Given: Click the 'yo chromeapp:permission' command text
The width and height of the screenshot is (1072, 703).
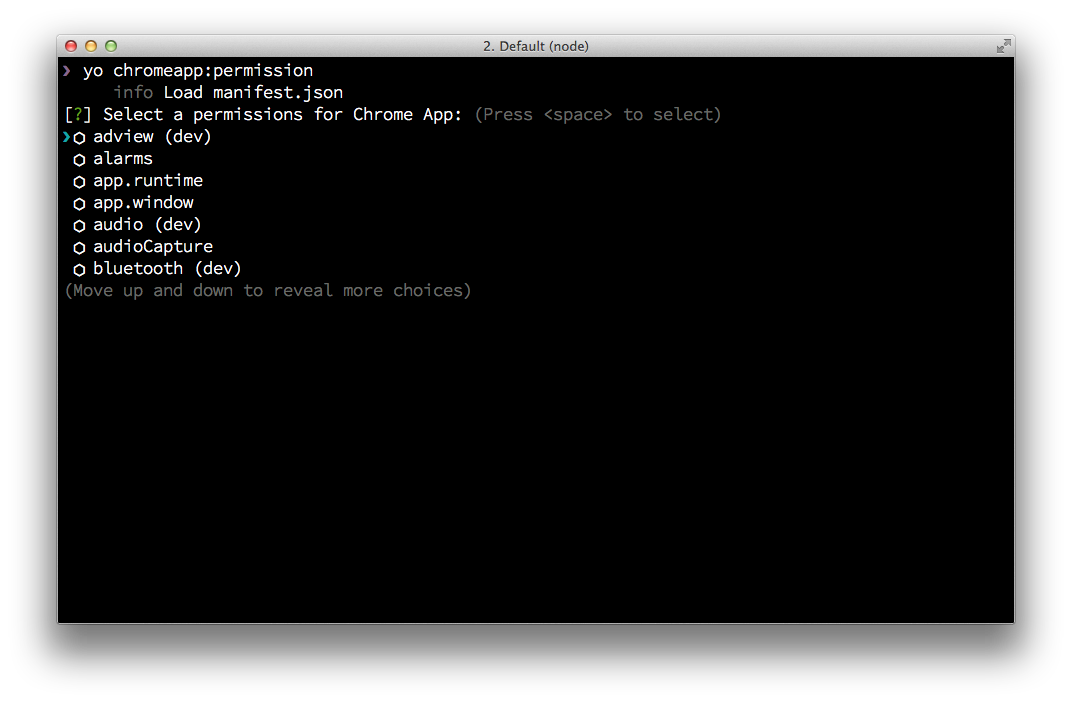Looking at the screenshot, I should [198, 70].
